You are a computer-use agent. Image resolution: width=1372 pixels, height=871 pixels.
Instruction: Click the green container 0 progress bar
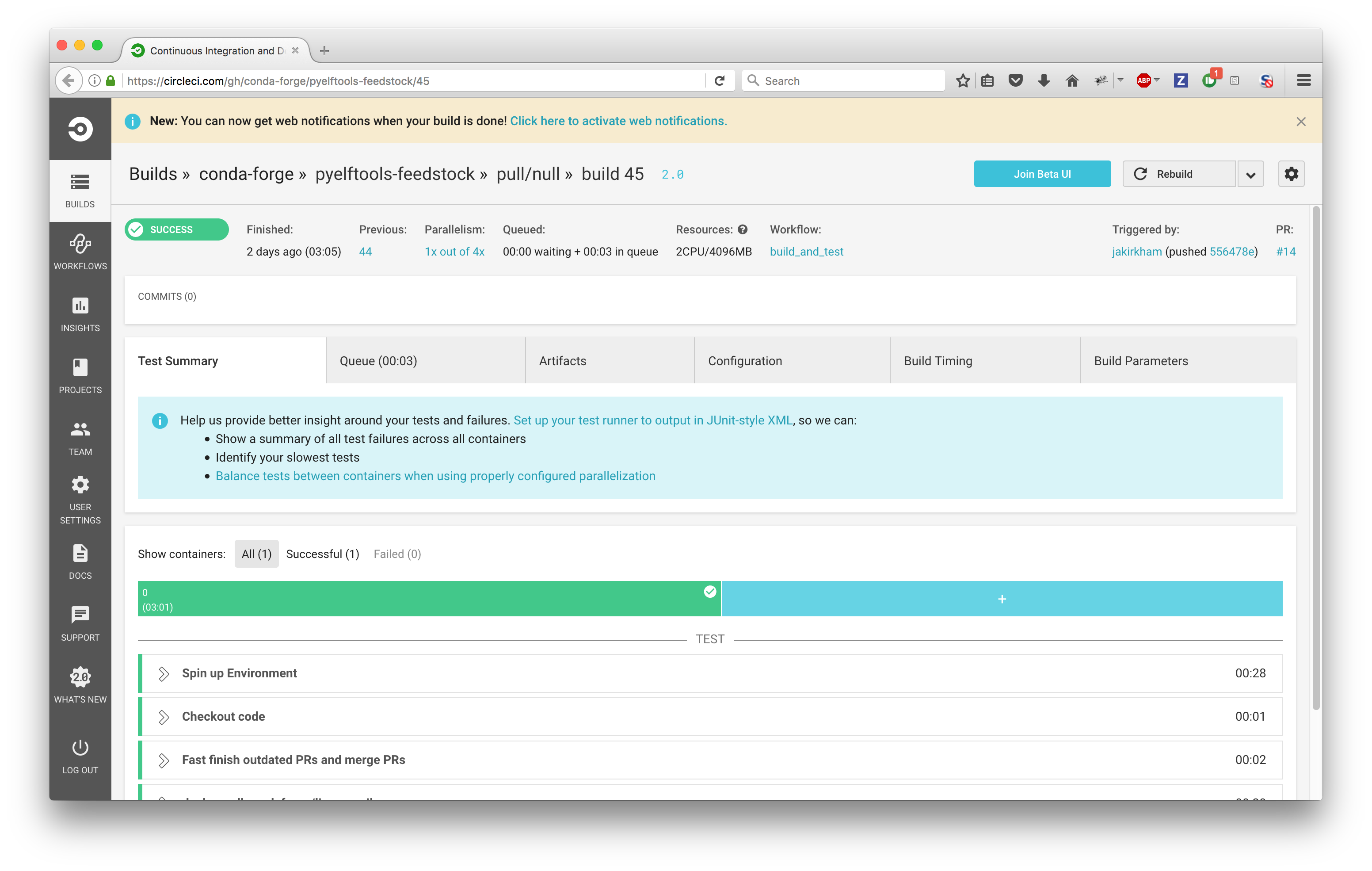click(x=428, y=599)
